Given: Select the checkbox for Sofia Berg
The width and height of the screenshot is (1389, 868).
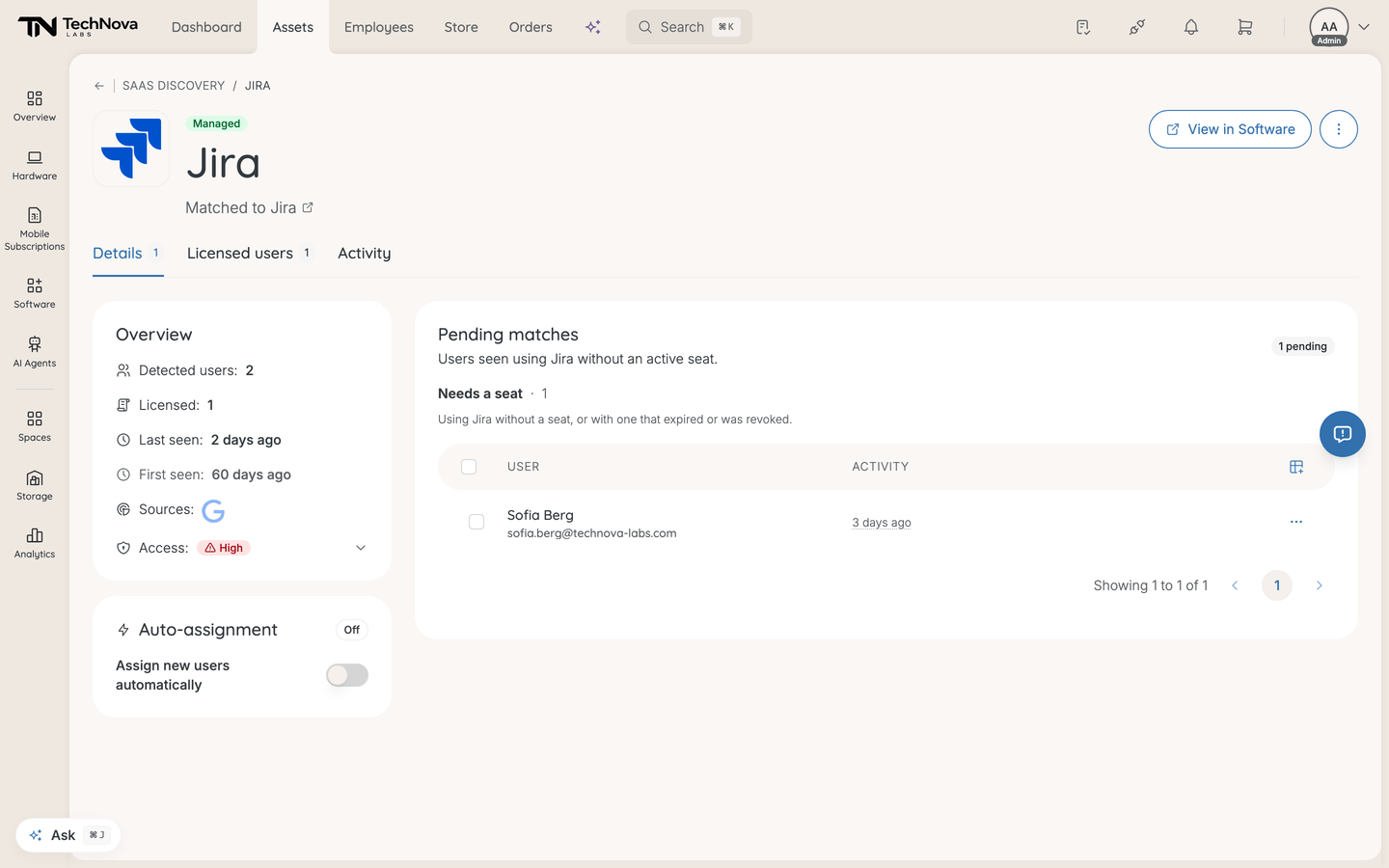Looking at the screenshot, I should coord(477,522).
